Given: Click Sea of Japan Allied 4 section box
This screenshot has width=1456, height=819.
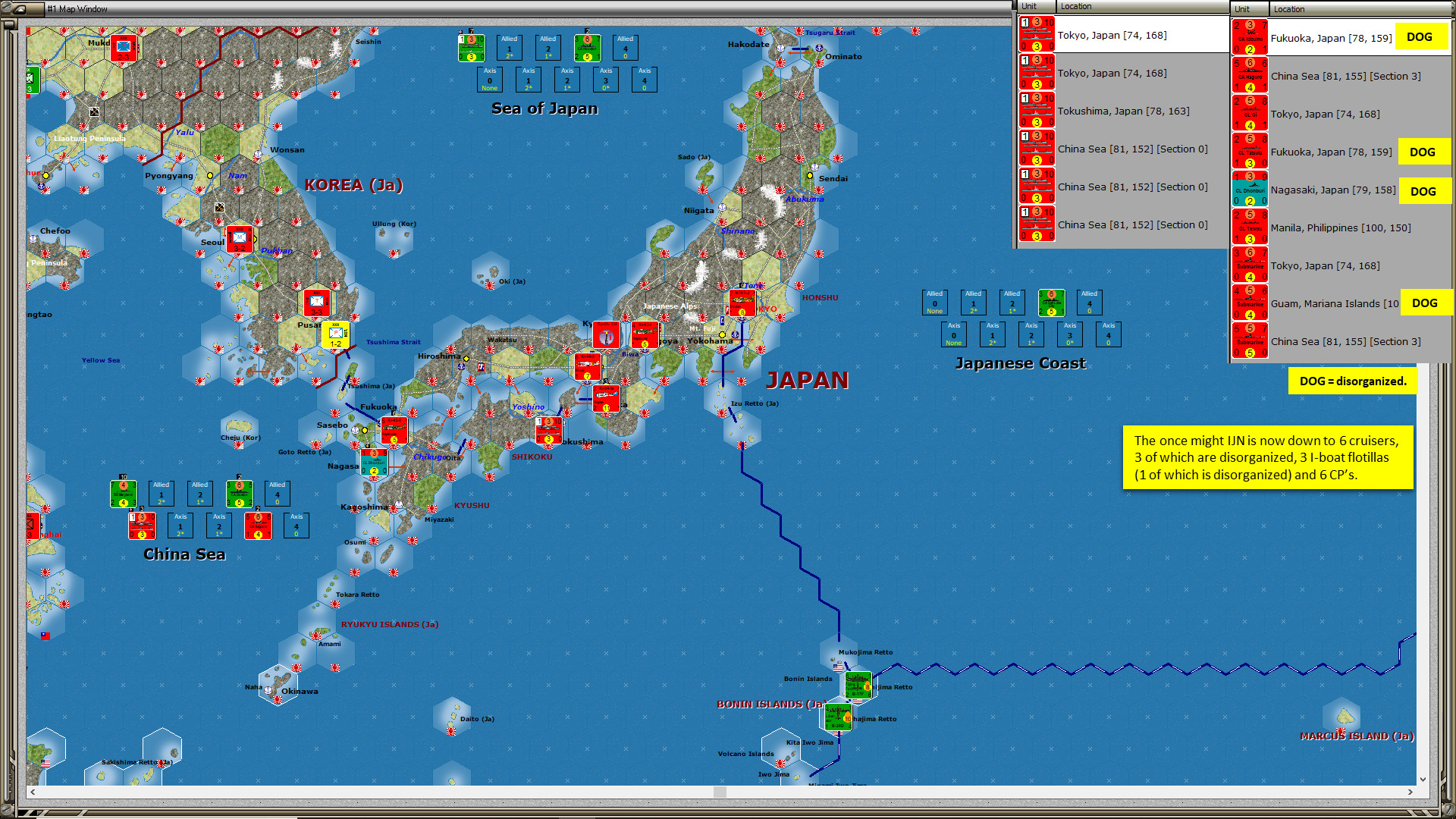Looking at the screenshot, I should [x=625, y=48].
